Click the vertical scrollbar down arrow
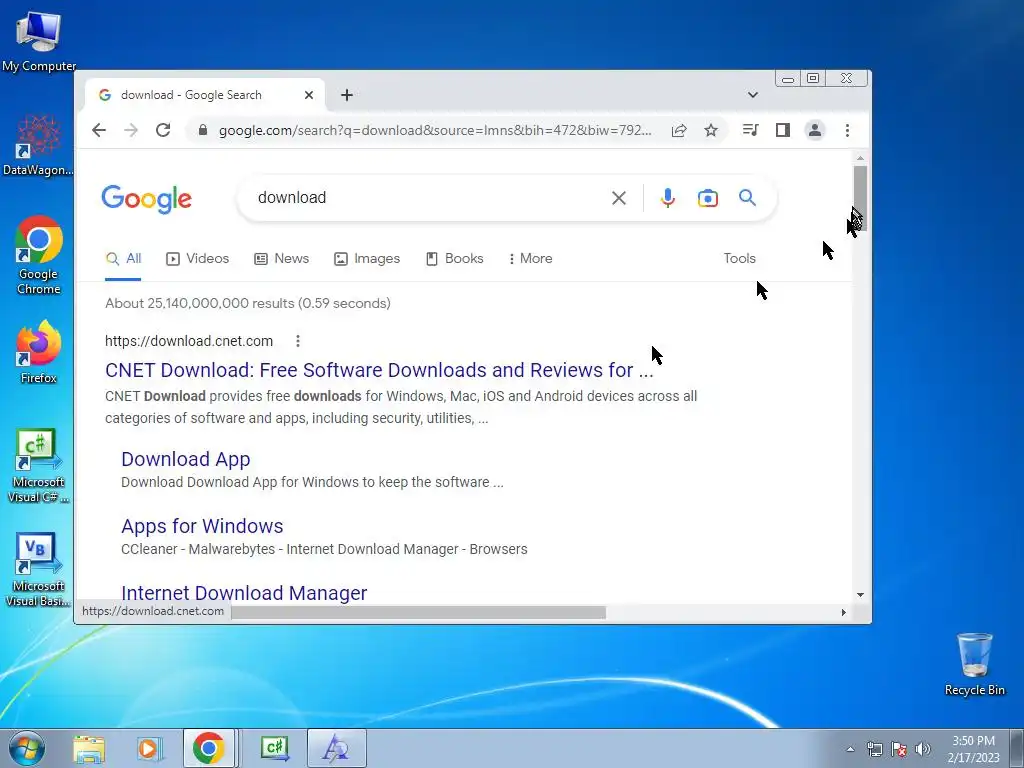 pyautogui.click(x=860, y=595)
